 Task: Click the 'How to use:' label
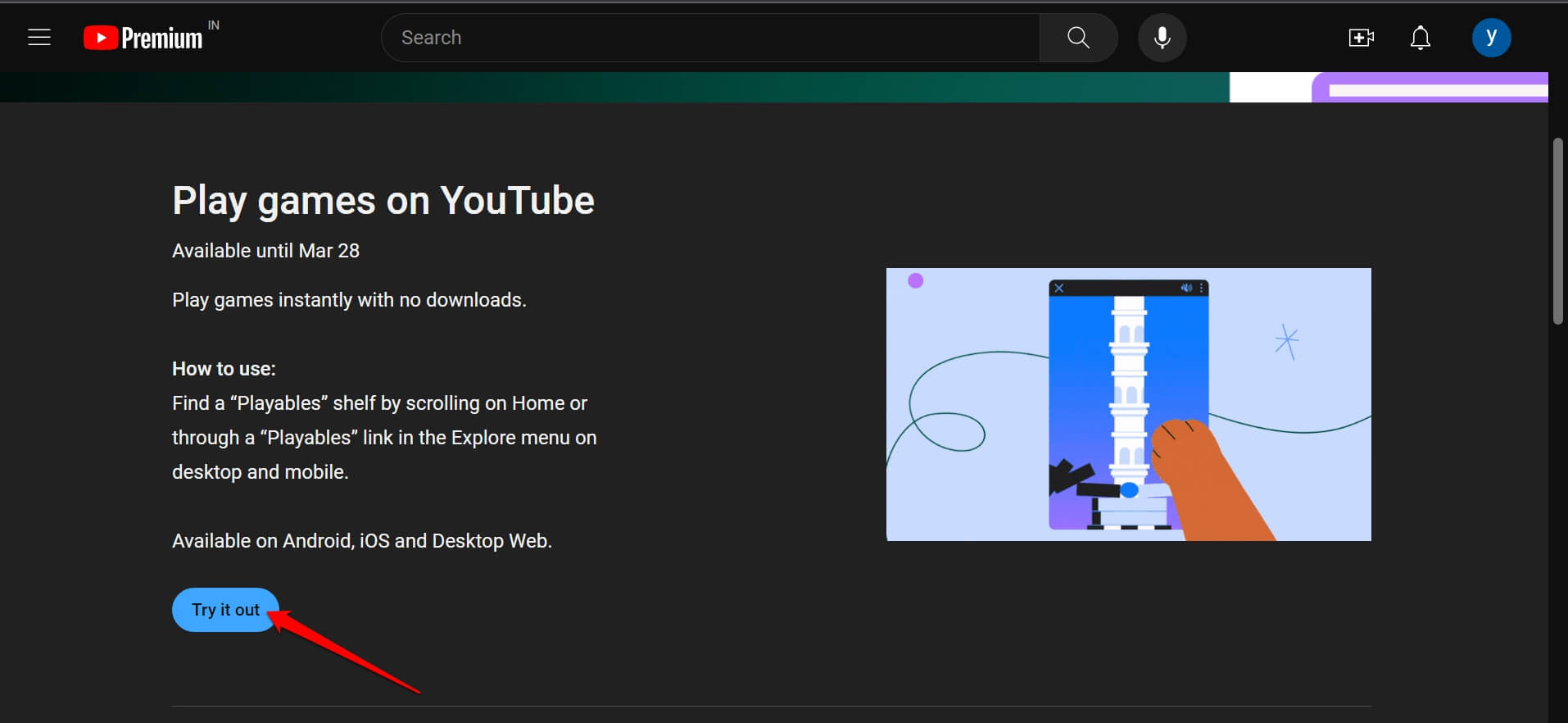pyautogui.click(x=224, y=369)
